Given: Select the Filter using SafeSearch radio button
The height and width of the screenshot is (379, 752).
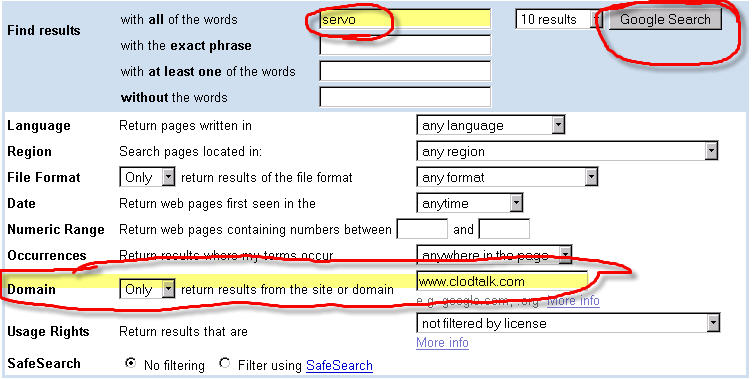Looking at the screenshot, I should (224, 363).
